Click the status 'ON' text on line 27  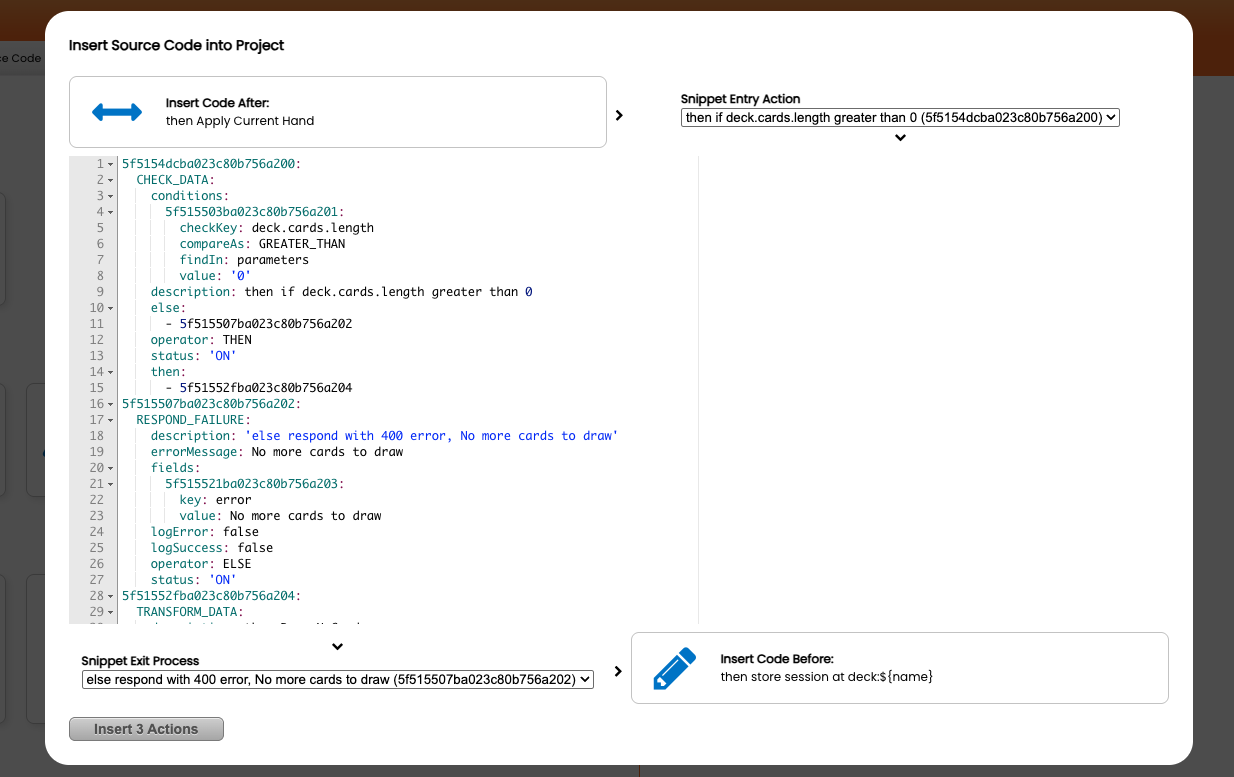coord(223,580)
